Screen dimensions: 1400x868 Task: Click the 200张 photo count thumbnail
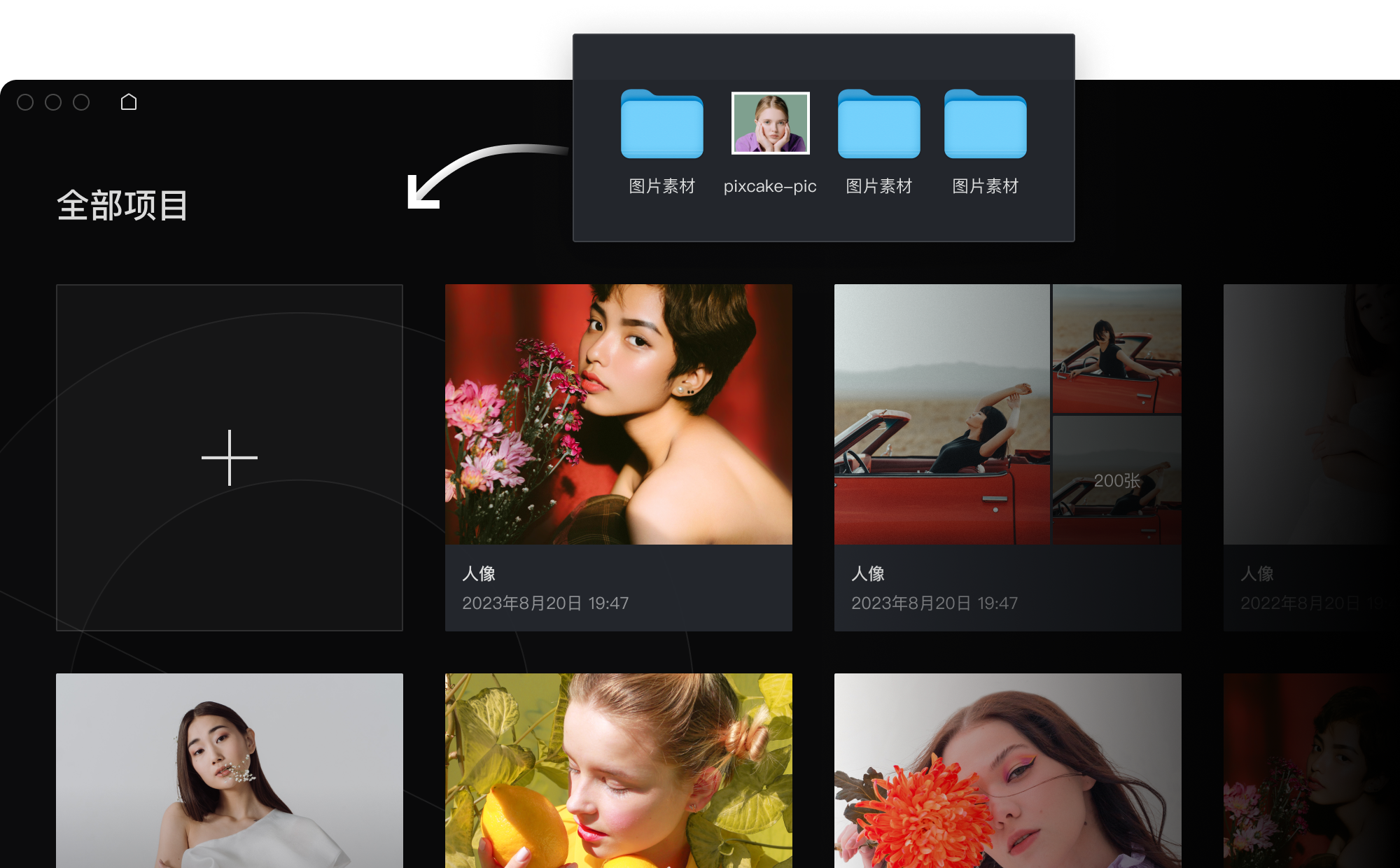(x=1117, y=480)
